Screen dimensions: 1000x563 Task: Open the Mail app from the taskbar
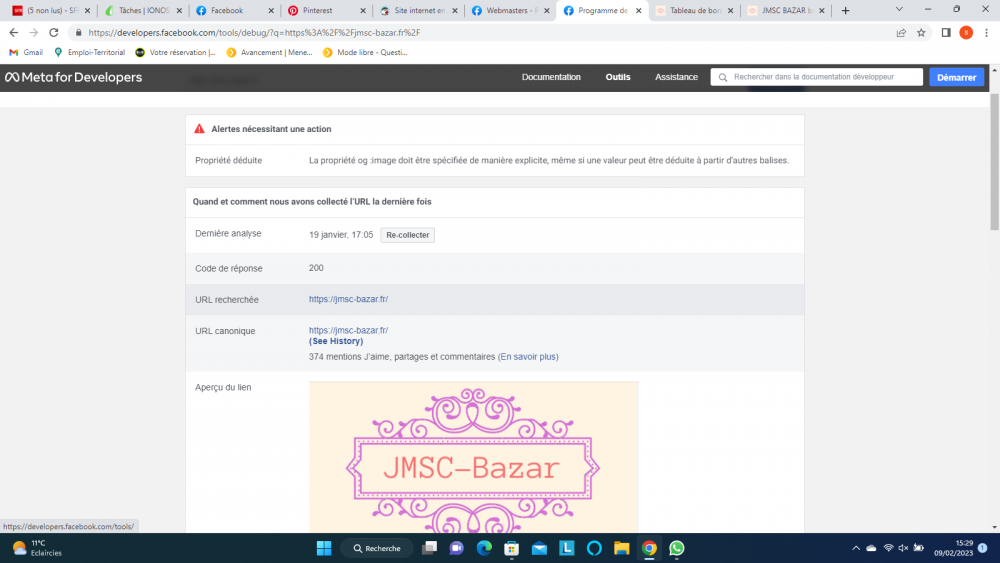click(539, 548)
